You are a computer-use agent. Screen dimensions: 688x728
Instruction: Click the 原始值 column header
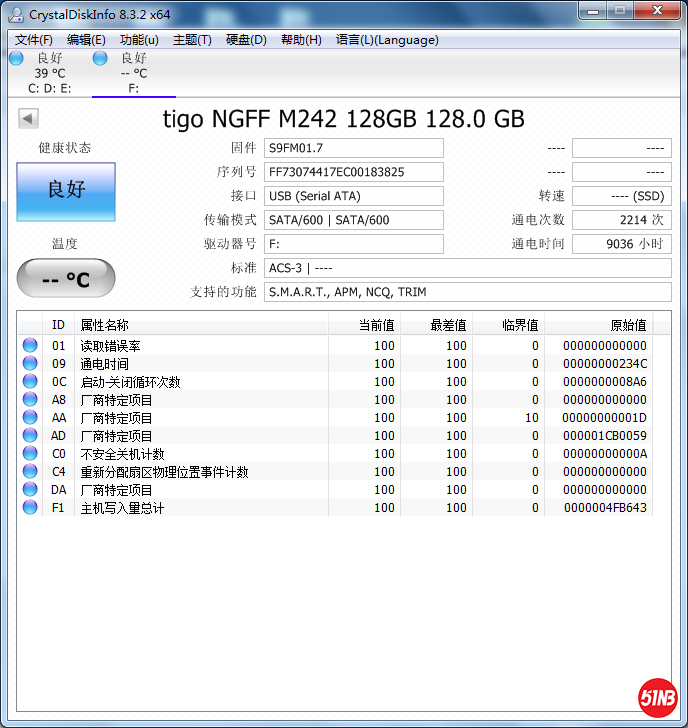click(x=628, y=325)
